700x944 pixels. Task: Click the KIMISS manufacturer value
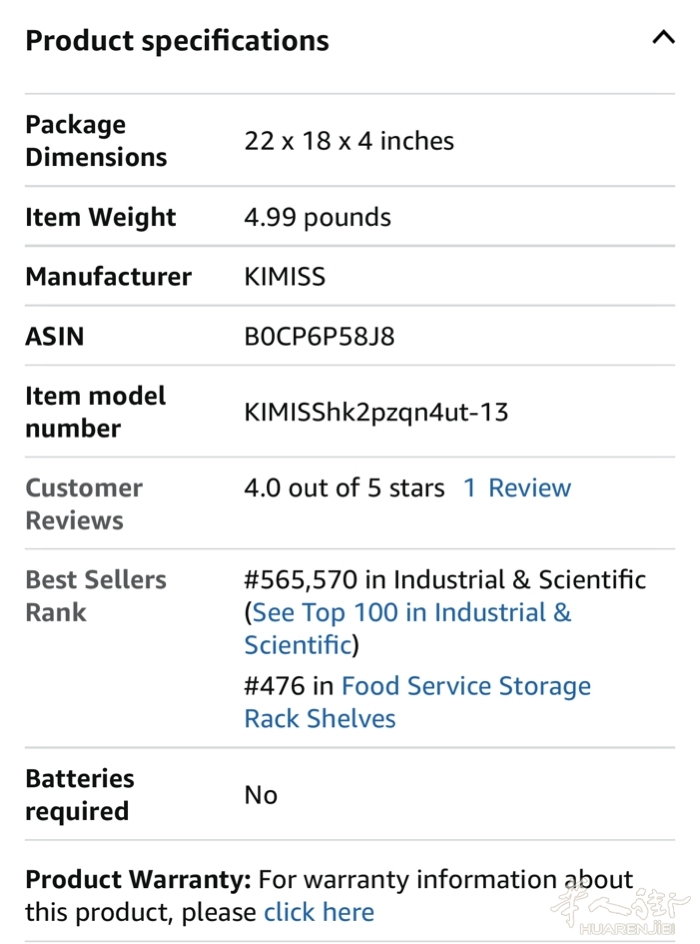[x=284, y=277]
